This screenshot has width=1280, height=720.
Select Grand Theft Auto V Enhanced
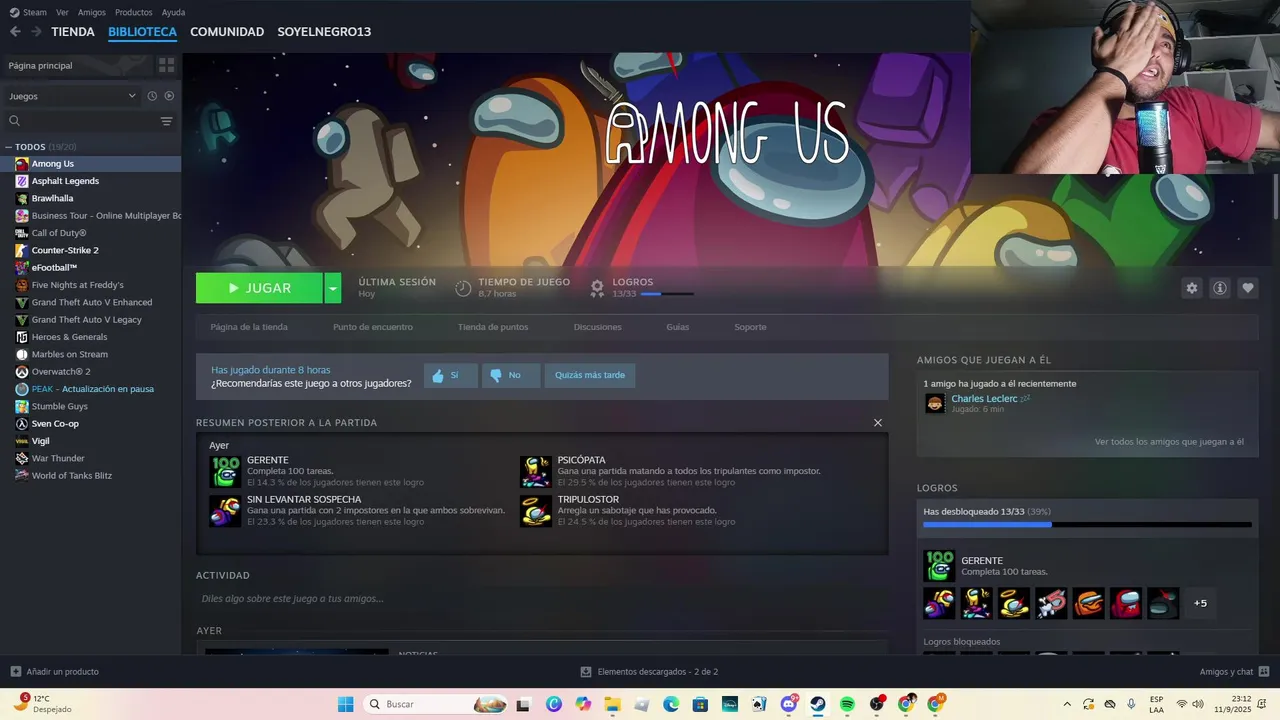click(90, 302)
